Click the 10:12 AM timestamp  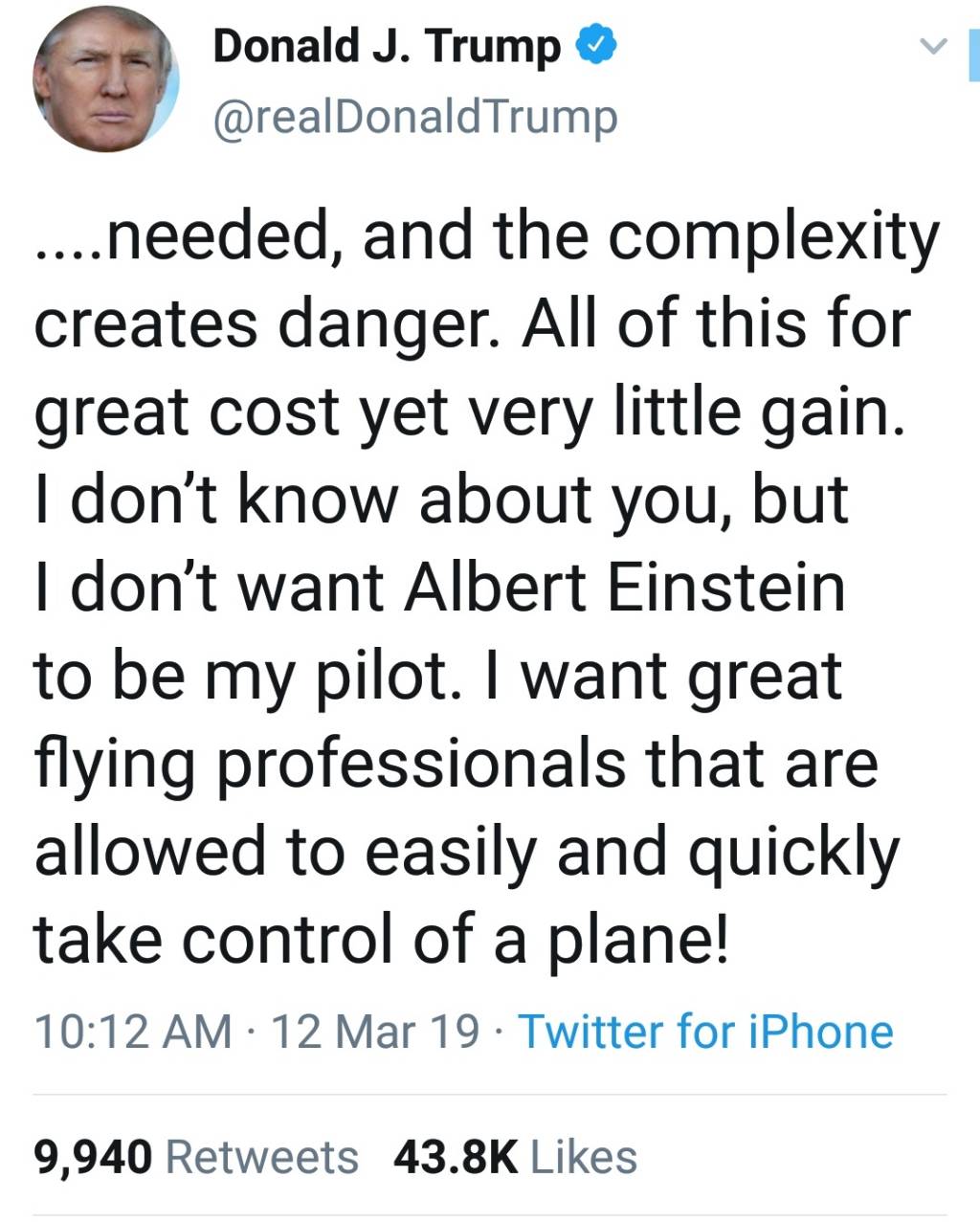click(x=132, y=1032)
